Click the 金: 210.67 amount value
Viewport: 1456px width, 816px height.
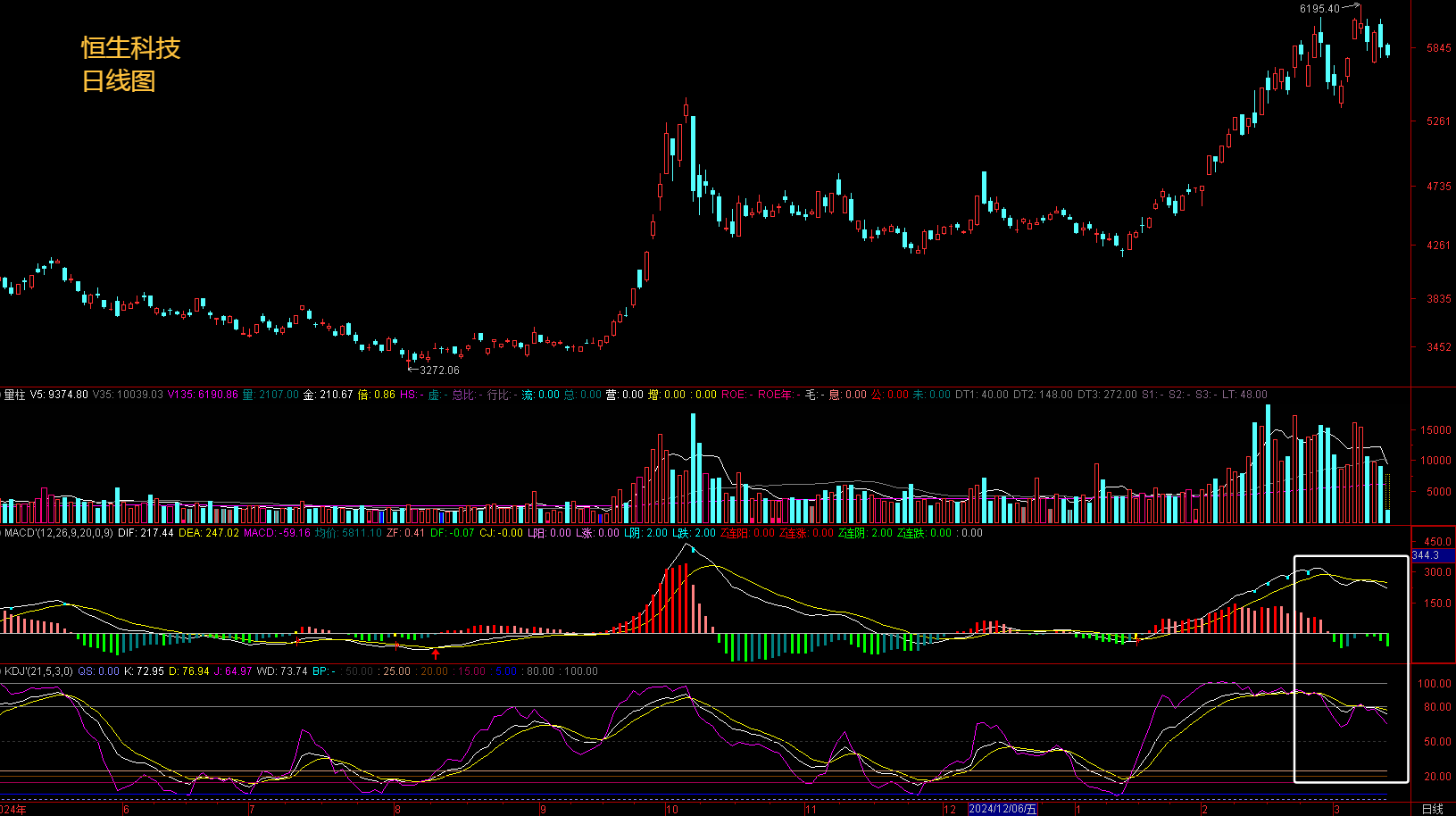click(328, 395)
